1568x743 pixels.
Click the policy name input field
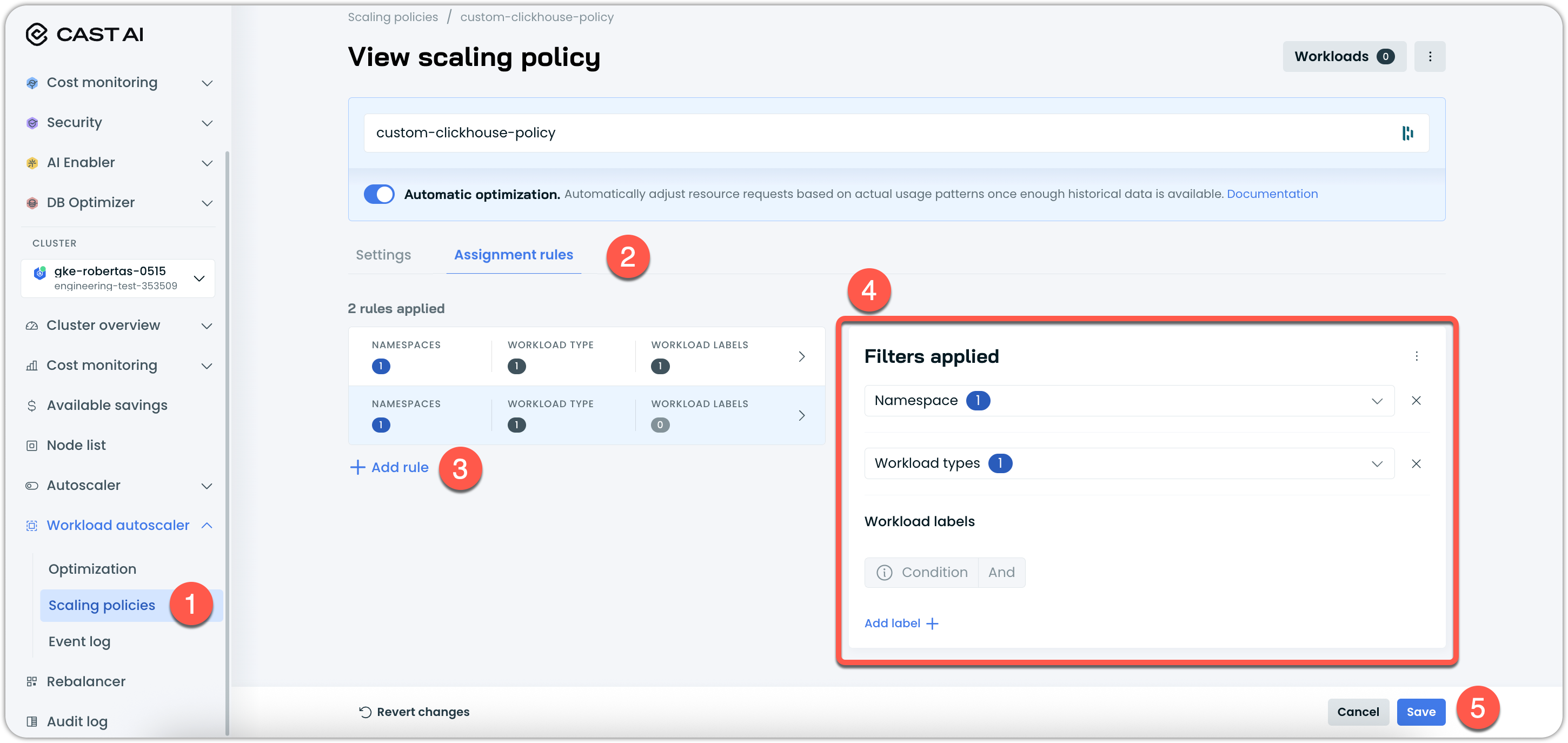[x=852, y=134]
